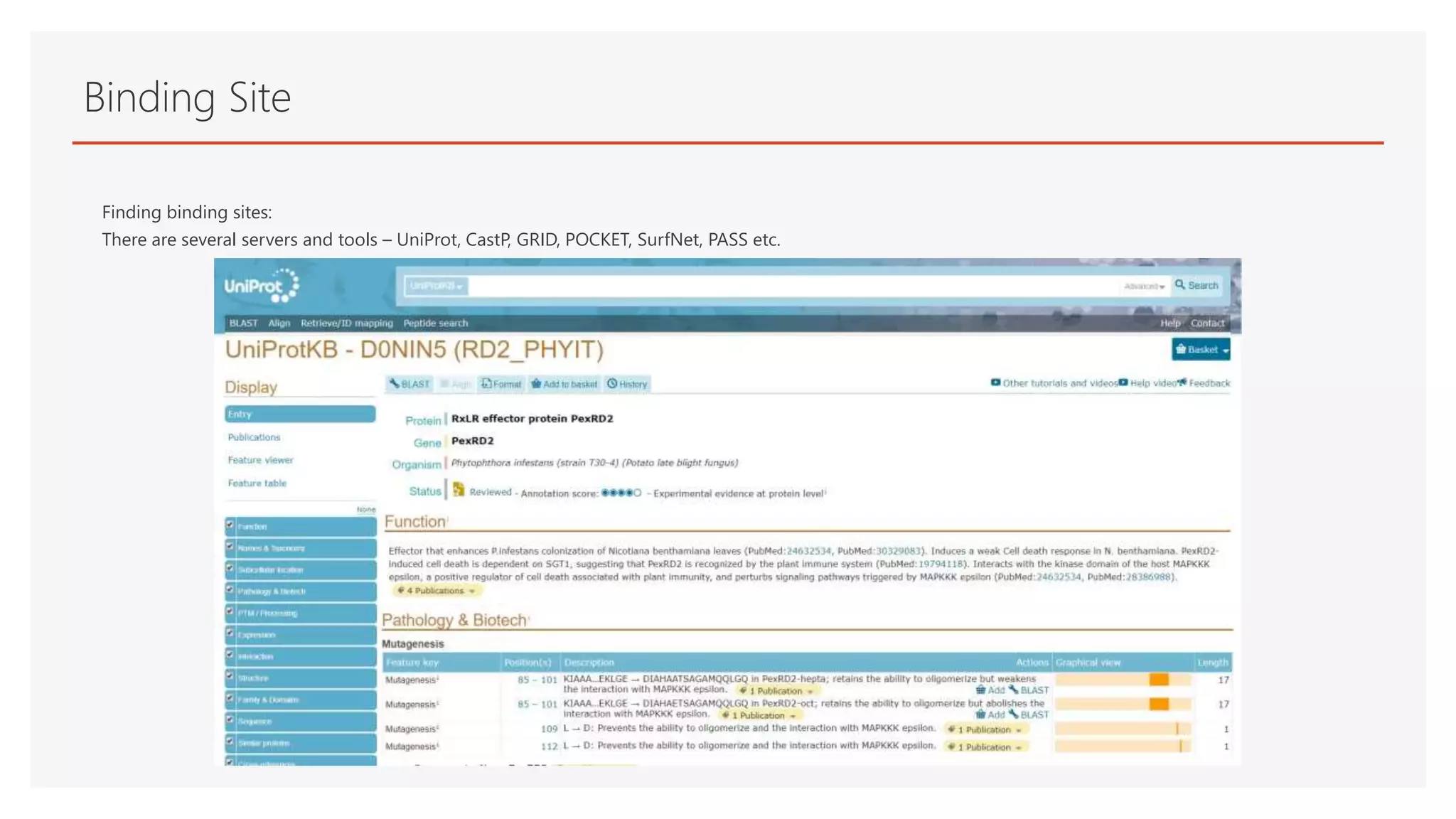
Task: Click the None link above section list
Action: click(366, 510)
